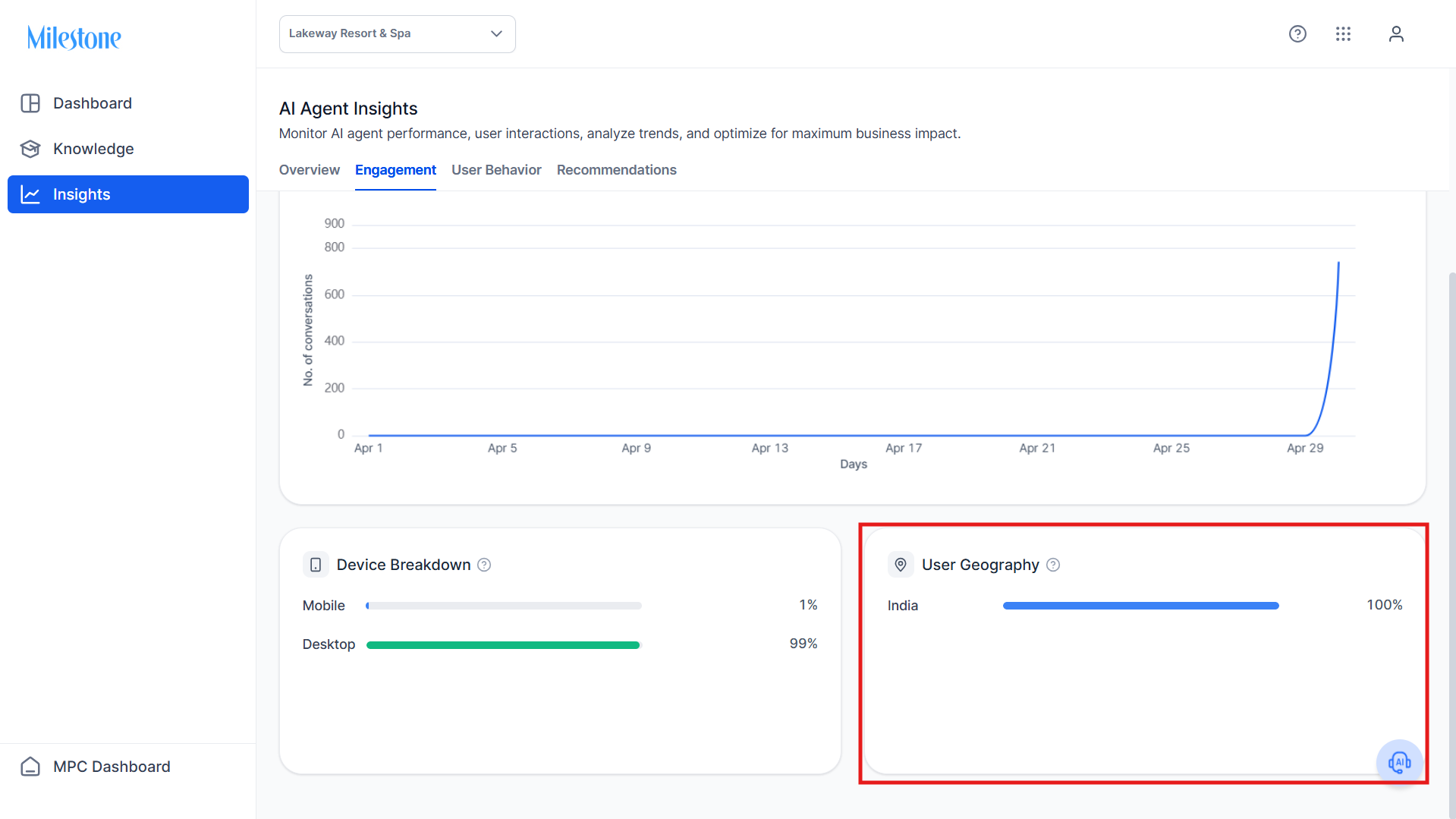Click the Device Breakdown phone icon
Screen dimensions: 1456x819
(x=316, y=565)
